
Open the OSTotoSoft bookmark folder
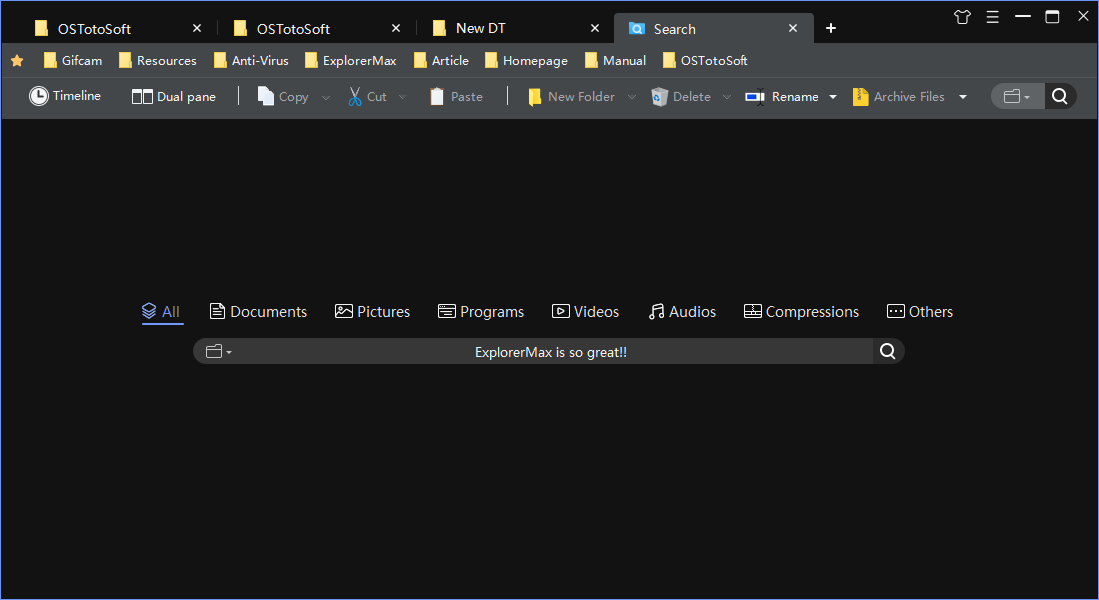tap(705, 61)
